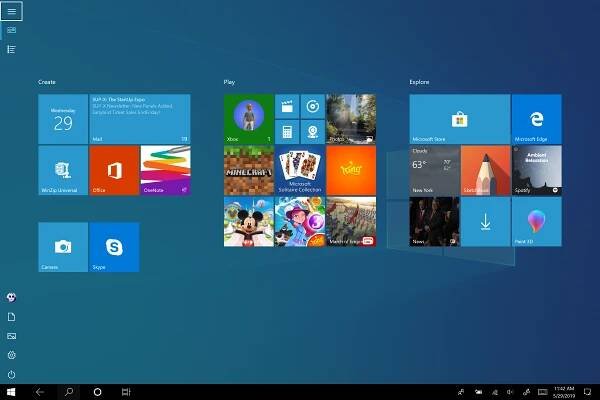
Task: Open Task View on the taskbar
Action: (x=126, y=392)
